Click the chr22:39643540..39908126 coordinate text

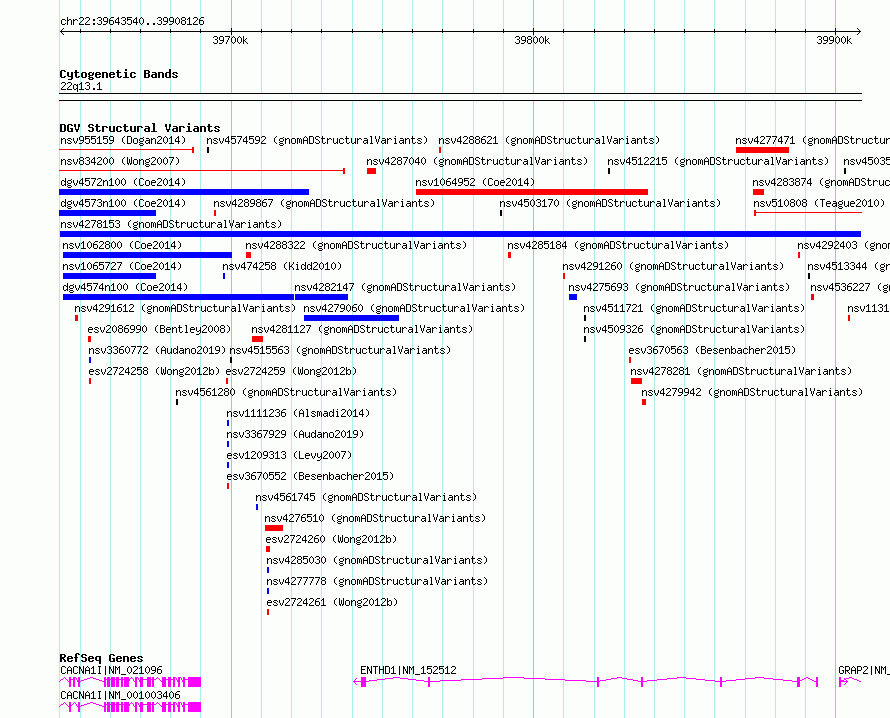click(132, 22)
